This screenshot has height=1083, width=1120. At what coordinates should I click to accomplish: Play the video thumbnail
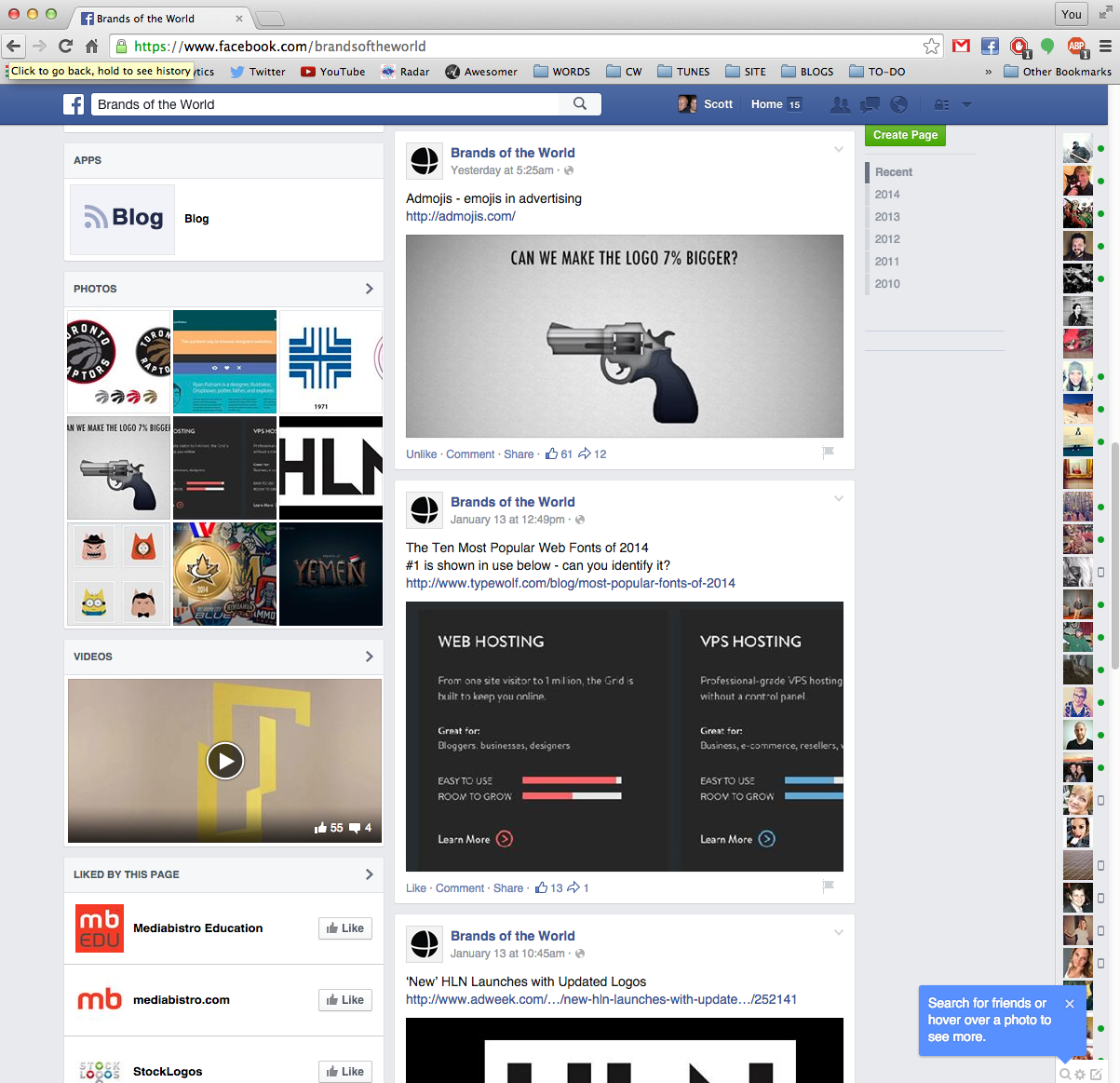tap(225, 761)
